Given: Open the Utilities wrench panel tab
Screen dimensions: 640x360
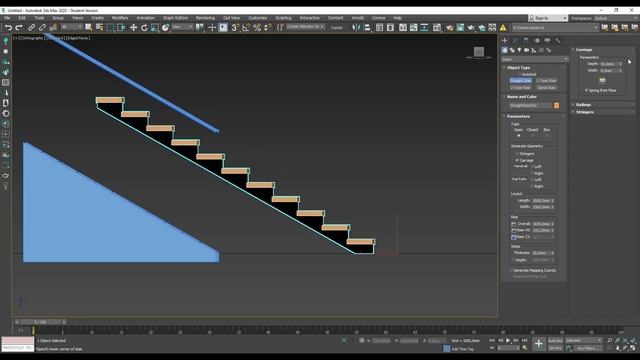Looking at the screenshot, I should tap(558, 40).
